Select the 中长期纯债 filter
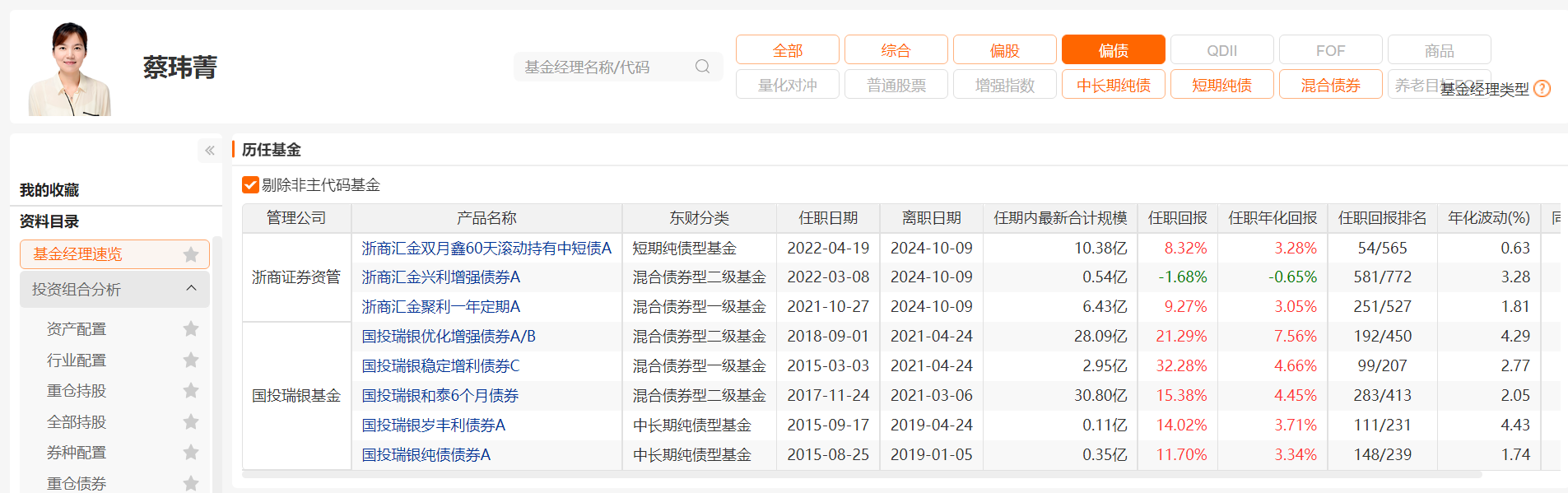Image resolution: width=1568 pixels, height=493 pixels. click(x=1114, y=84)
